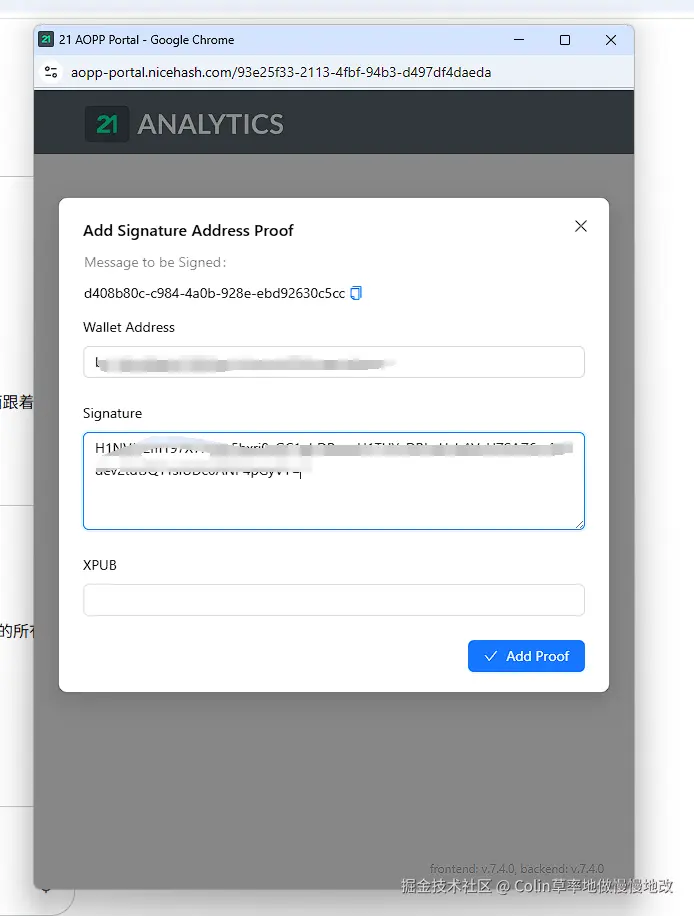Click the 21 favicon in title bar
694x916 pixels.
click(46, 40)
